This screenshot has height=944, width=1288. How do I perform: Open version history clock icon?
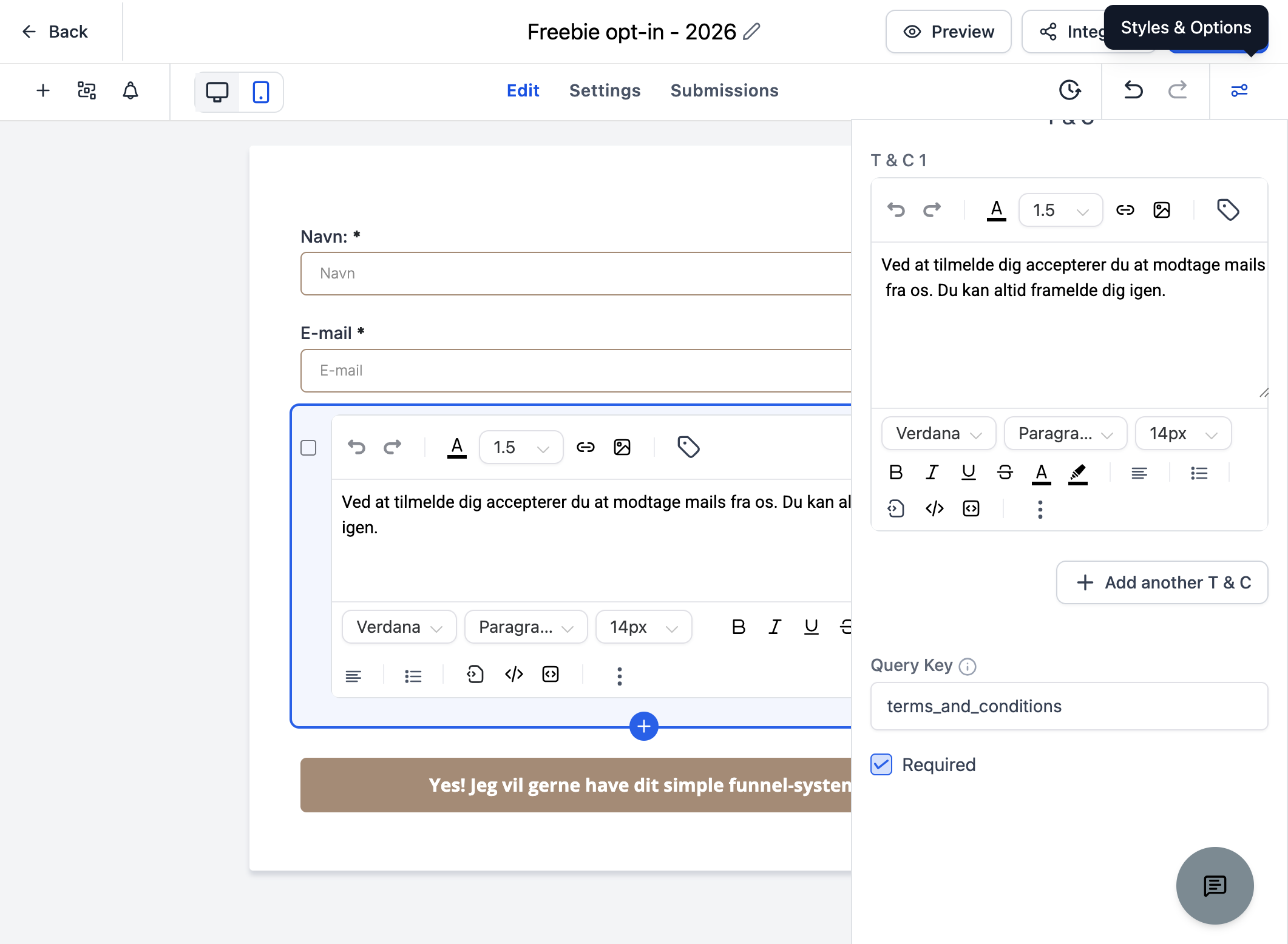coord(1069,90)
